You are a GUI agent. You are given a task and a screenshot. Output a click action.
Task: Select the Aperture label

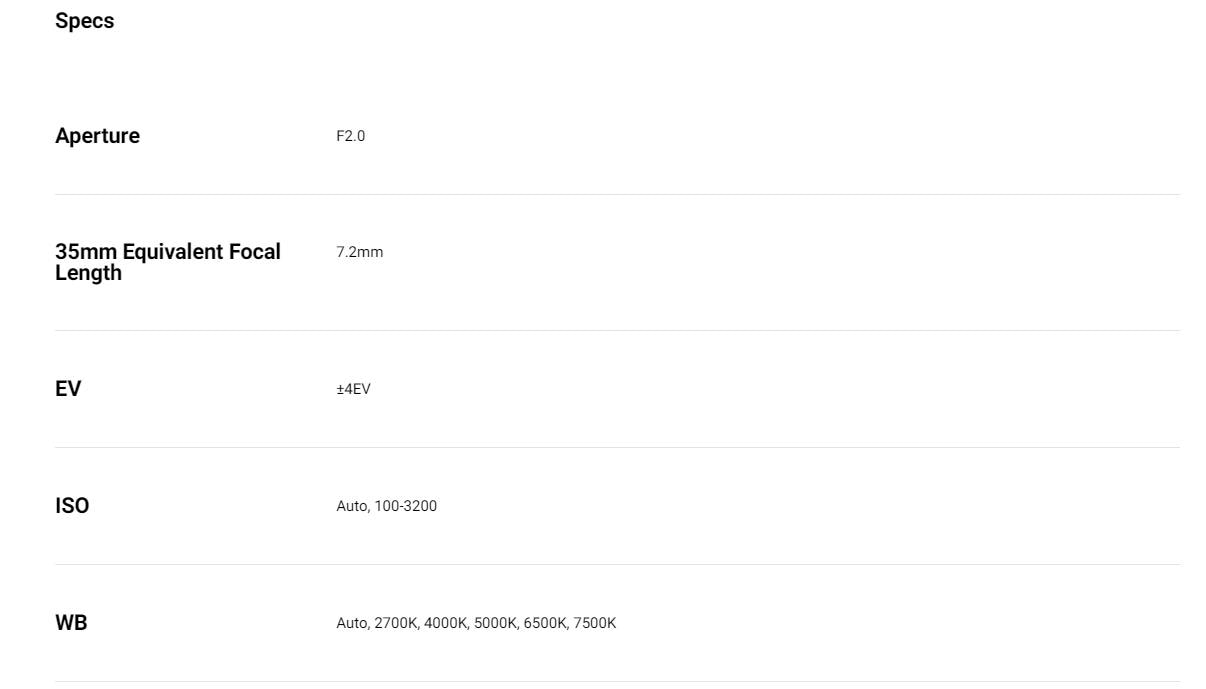pos(97,136)
